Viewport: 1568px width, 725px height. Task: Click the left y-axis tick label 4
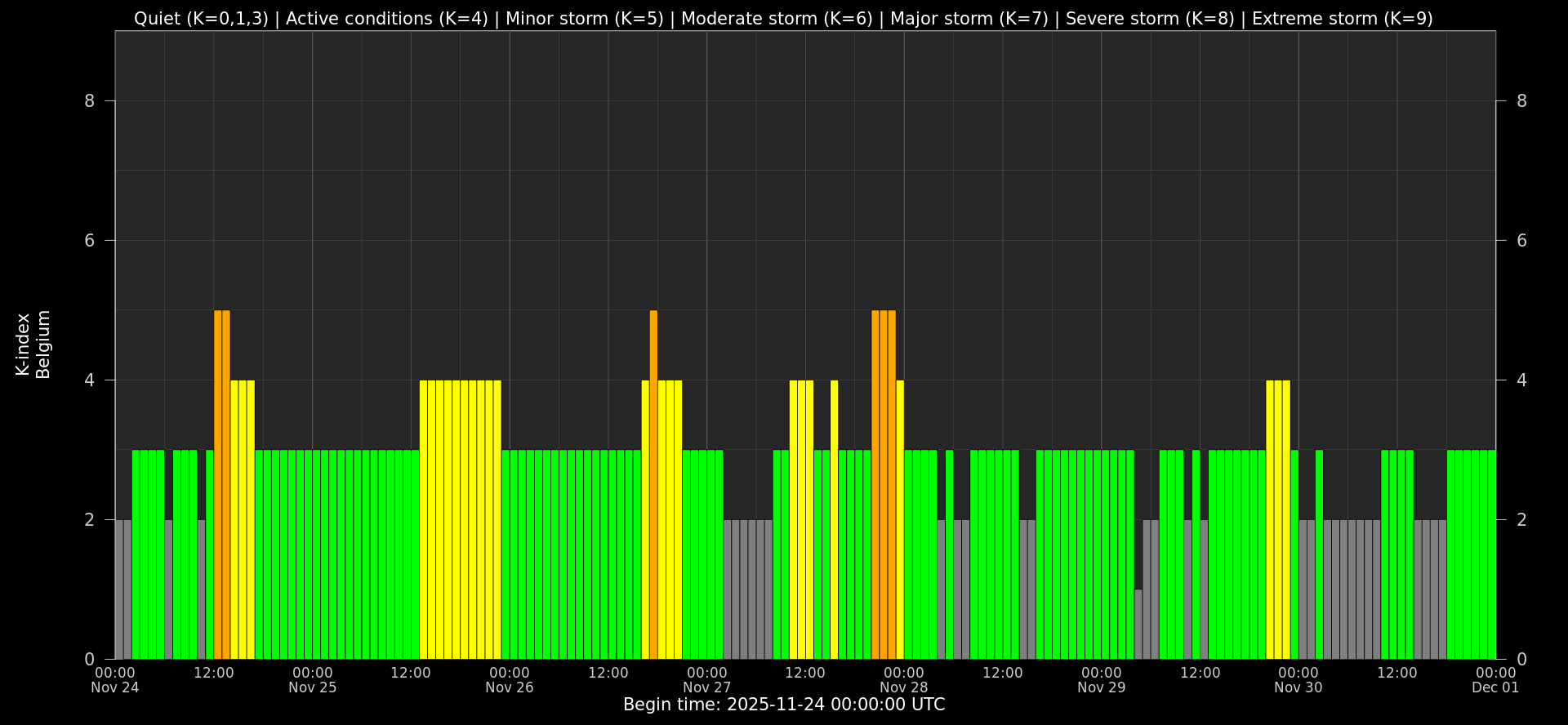[x=89, y=380]
